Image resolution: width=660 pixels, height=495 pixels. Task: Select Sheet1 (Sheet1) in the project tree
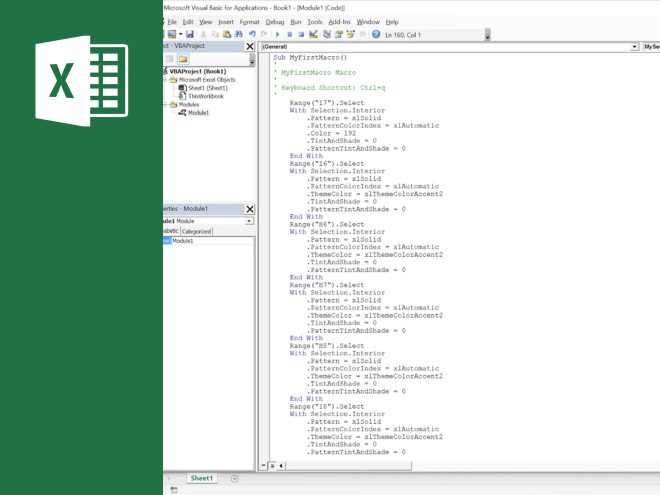[208, 88]
